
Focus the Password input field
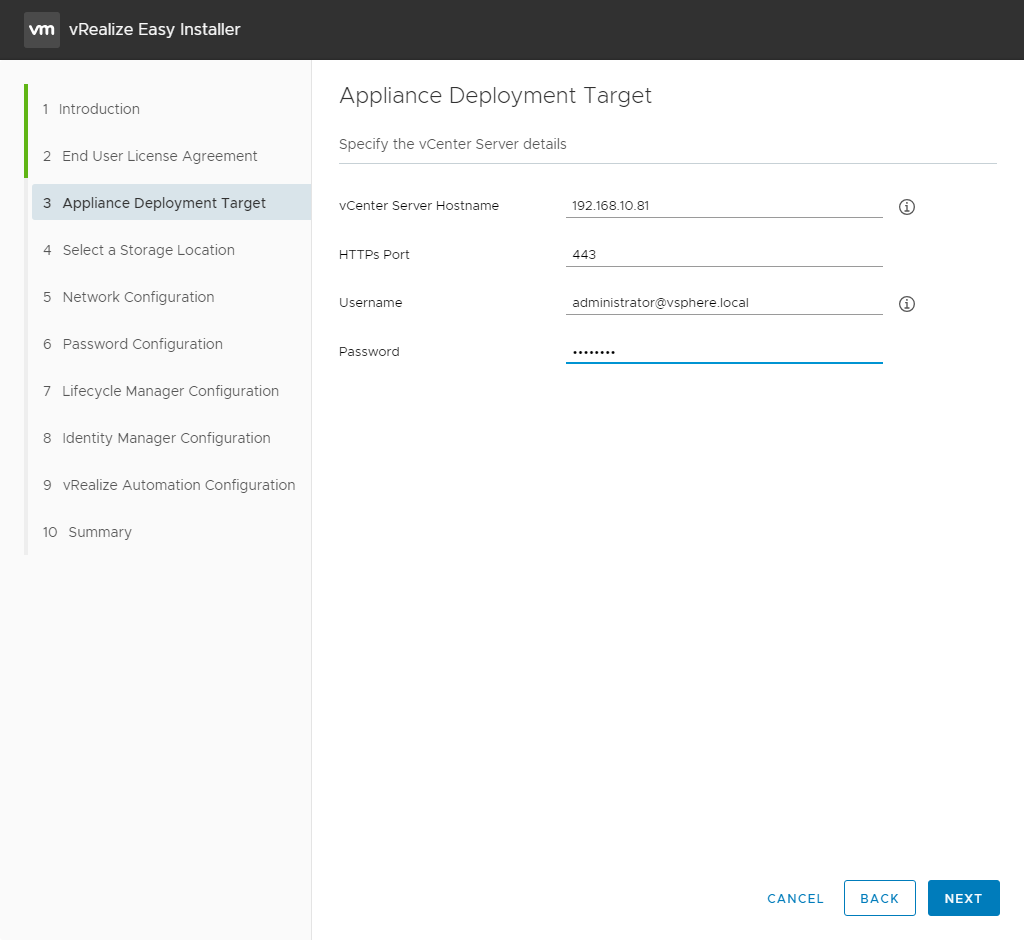724,351
